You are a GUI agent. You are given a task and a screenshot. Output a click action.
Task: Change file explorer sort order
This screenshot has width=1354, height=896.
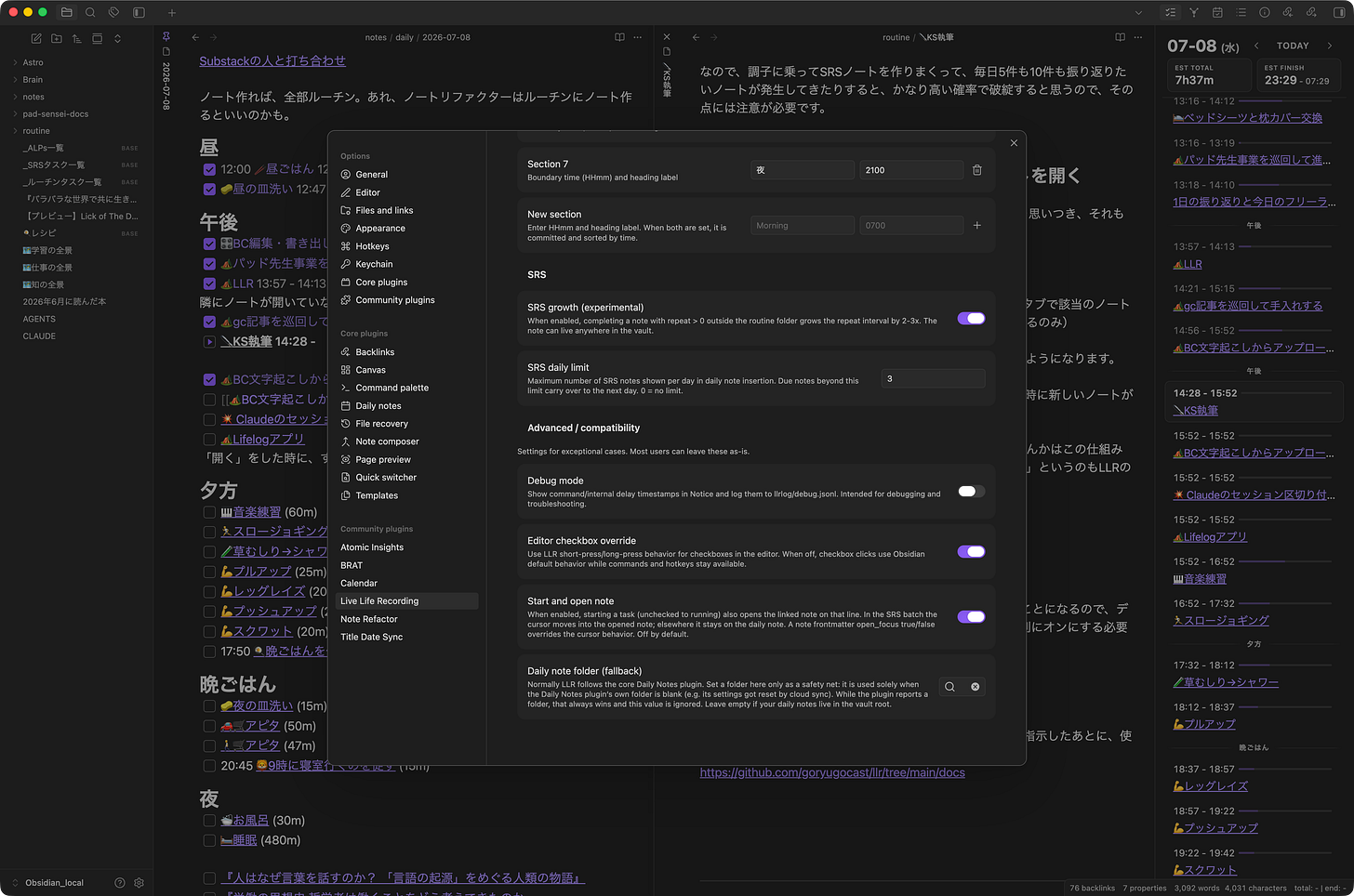tap(76, 38)
